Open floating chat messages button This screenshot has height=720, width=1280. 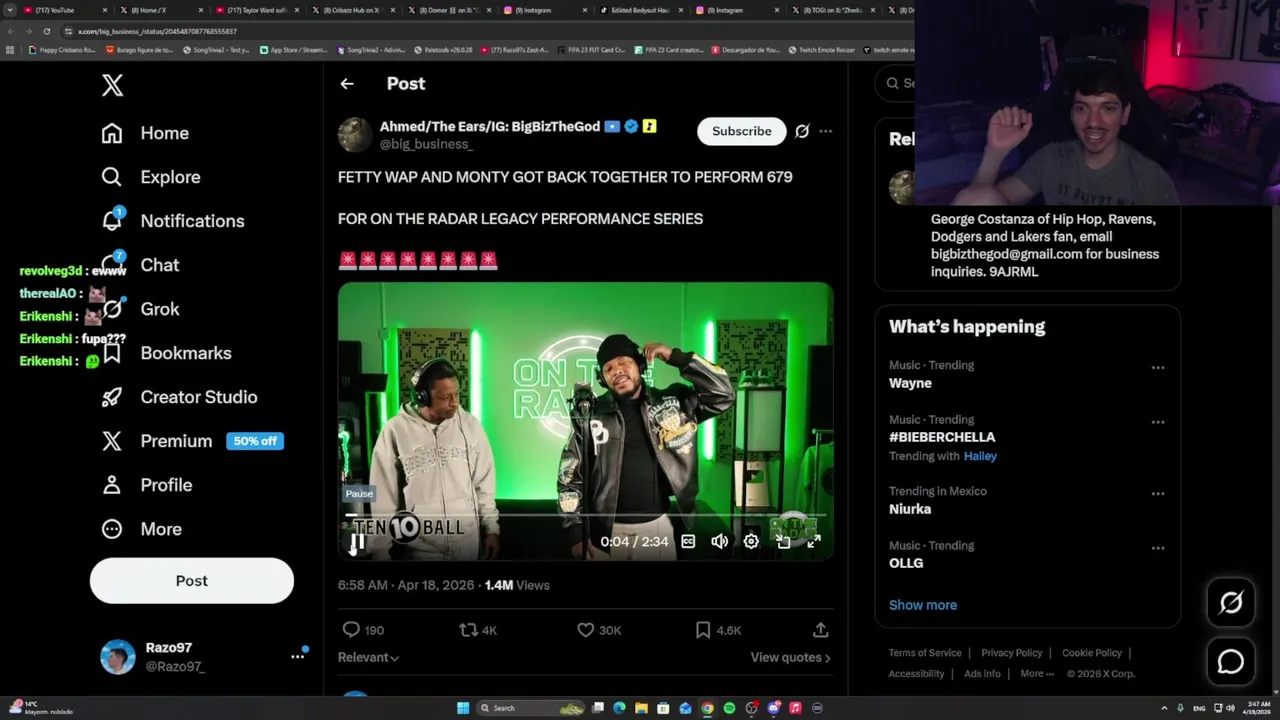(x=1230, y=662)
